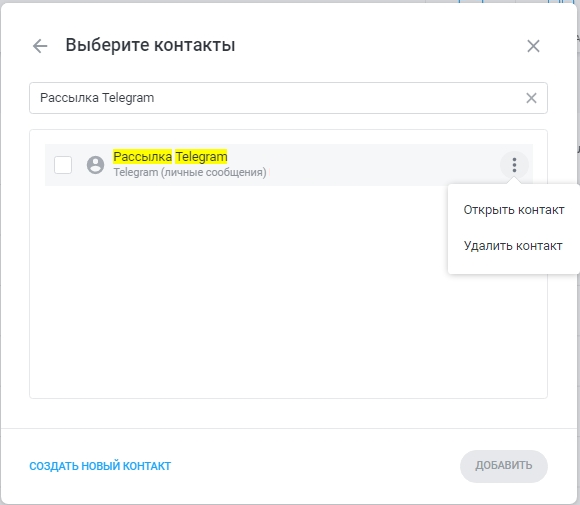Screen dimensions: 580x505
Task: Clear the search field with the X icon
Action: [531, 98]
